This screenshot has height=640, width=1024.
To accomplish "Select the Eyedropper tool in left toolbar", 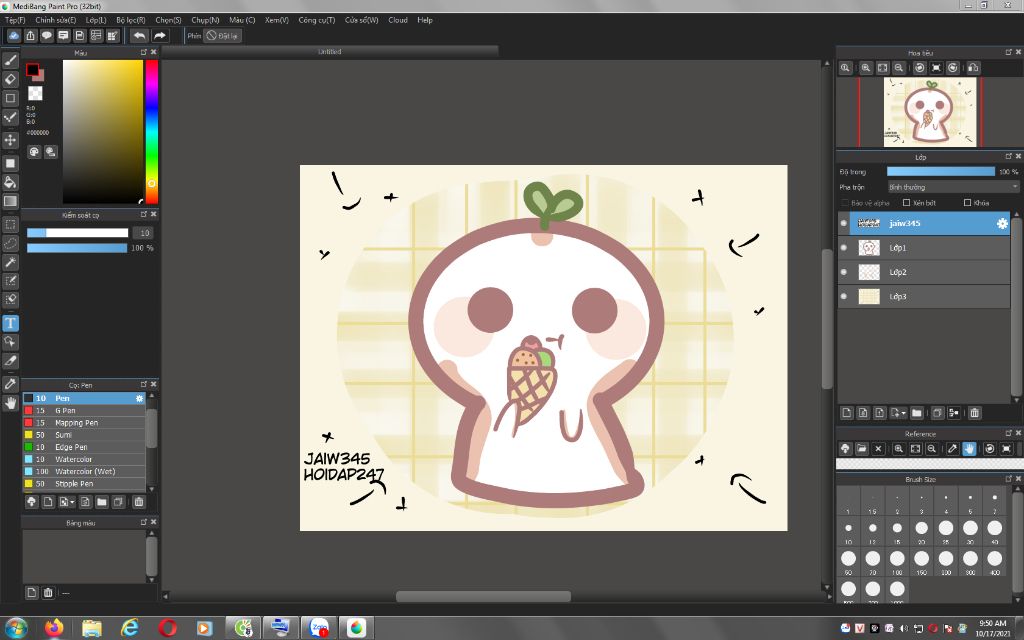I will click(10, 384).
